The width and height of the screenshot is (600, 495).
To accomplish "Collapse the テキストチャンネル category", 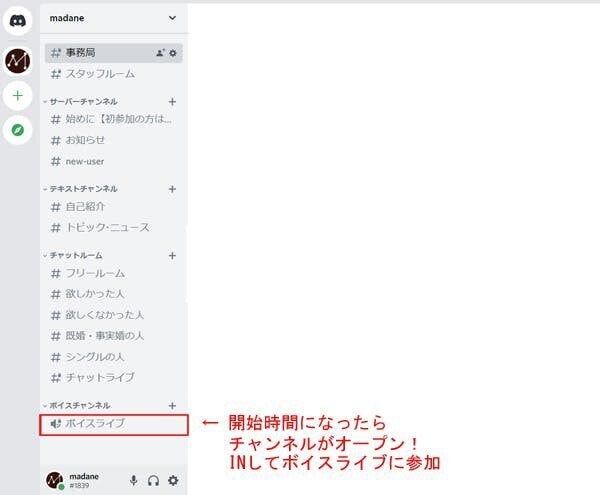I will [82, 189].
